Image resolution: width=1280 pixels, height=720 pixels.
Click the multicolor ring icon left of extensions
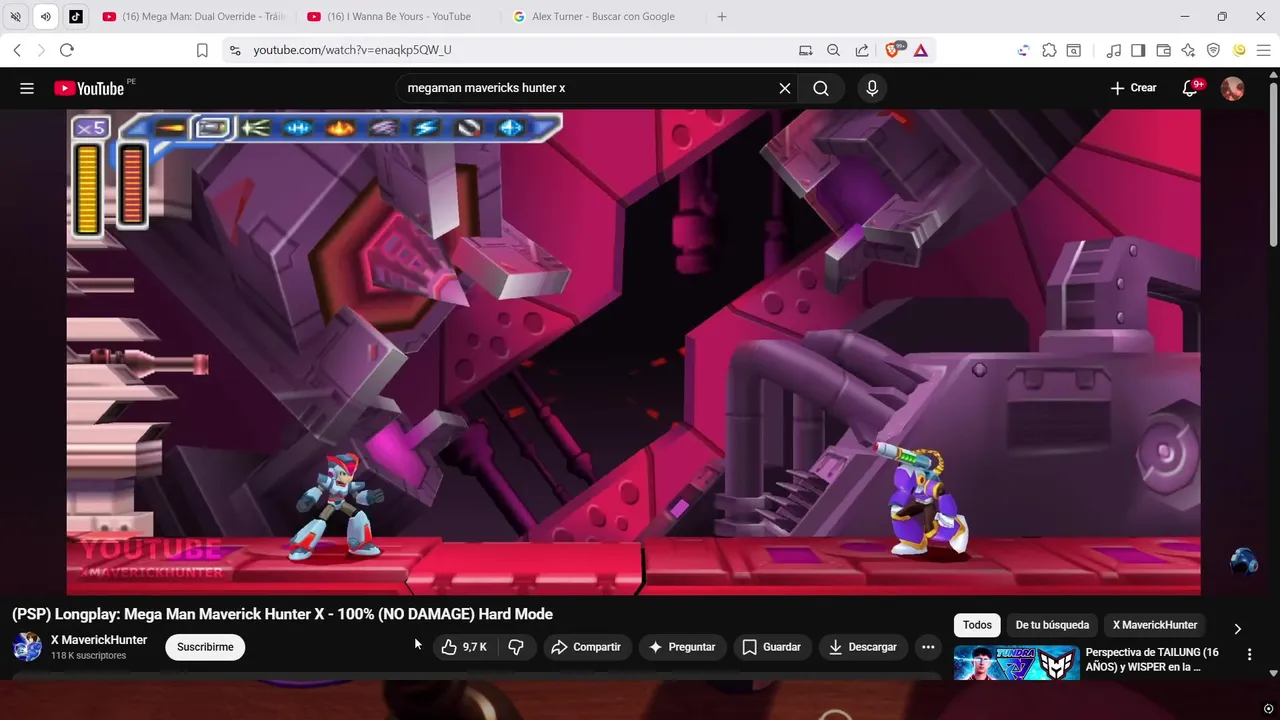coord(1023,50)
